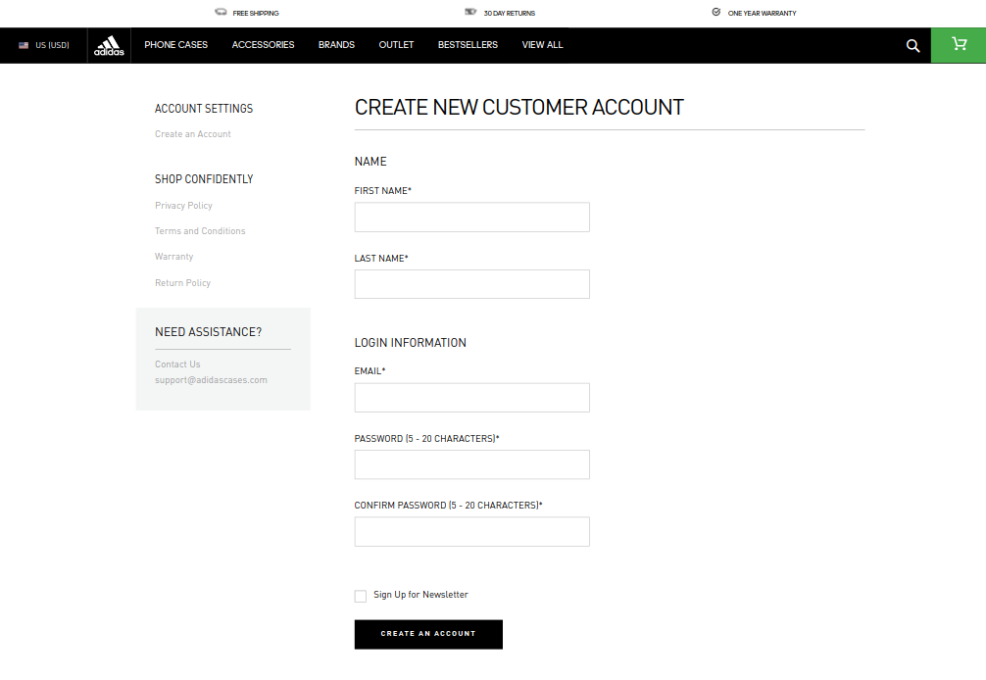
Task: Open the shopping cart icon
Action: (958, 45)
